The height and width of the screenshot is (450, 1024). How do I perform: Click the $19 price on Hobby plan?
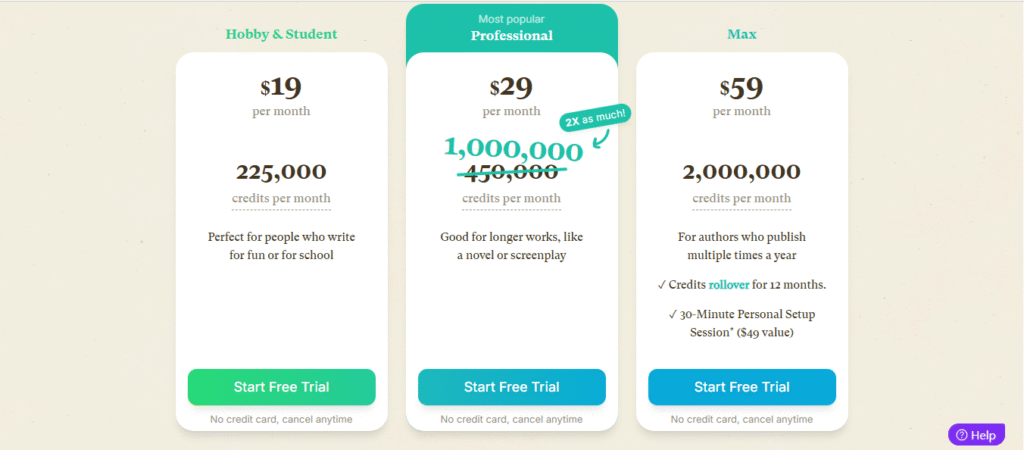point(281,87)
